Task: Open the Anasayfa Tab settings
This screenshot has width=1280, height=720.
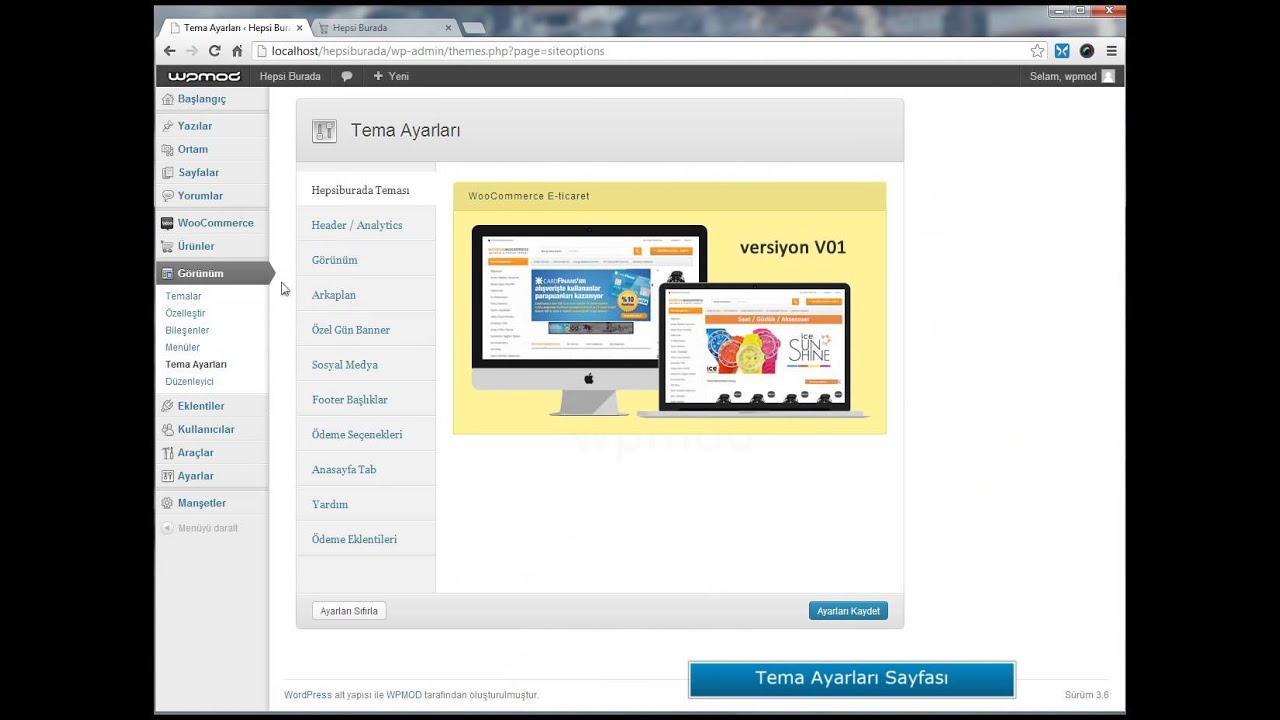Action: pos(366,470)
